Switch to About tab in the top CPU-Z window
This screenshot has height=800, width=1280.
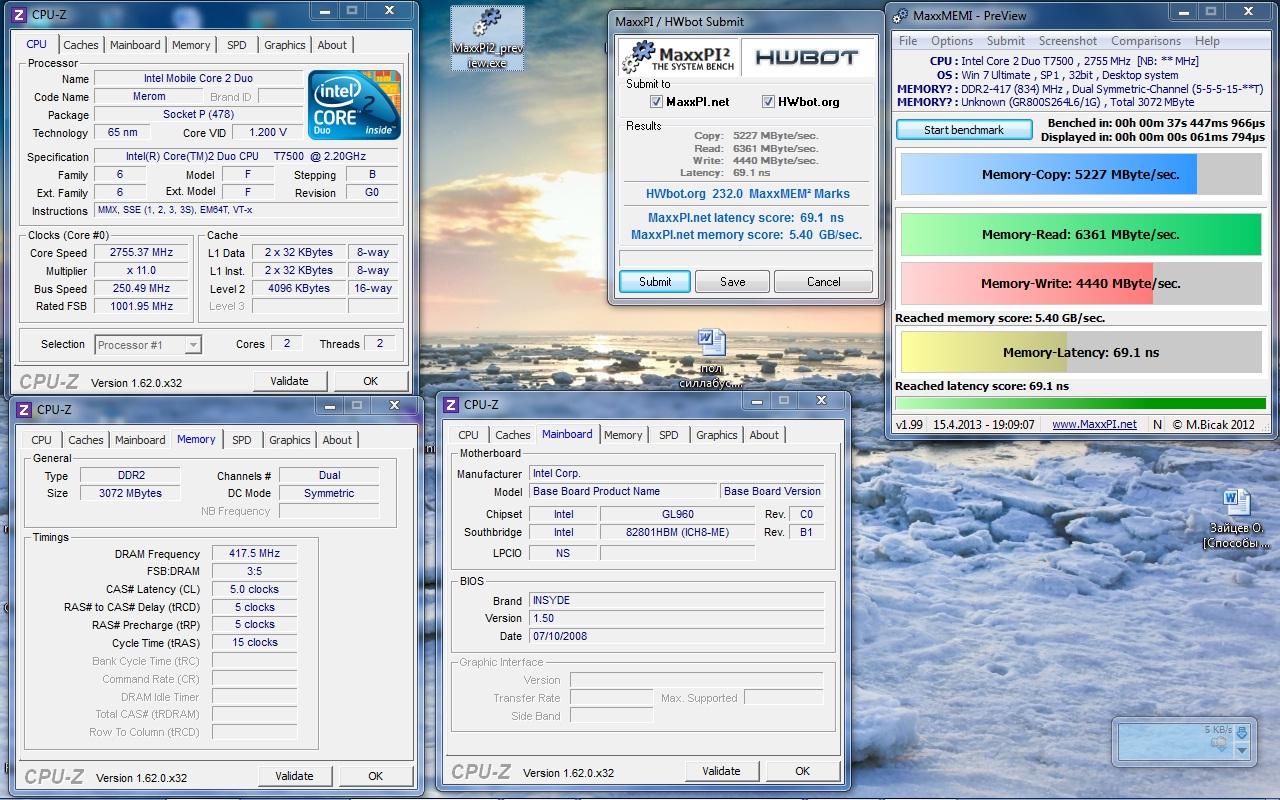(332, 45)
